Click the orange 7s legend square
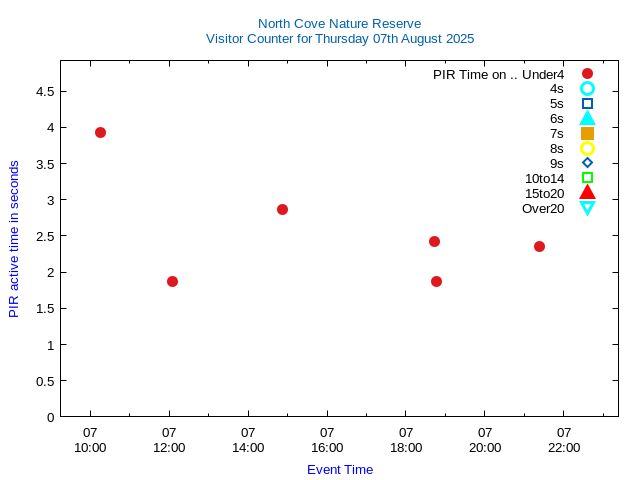The image size is (640, 480). click(x=587, y=133)
